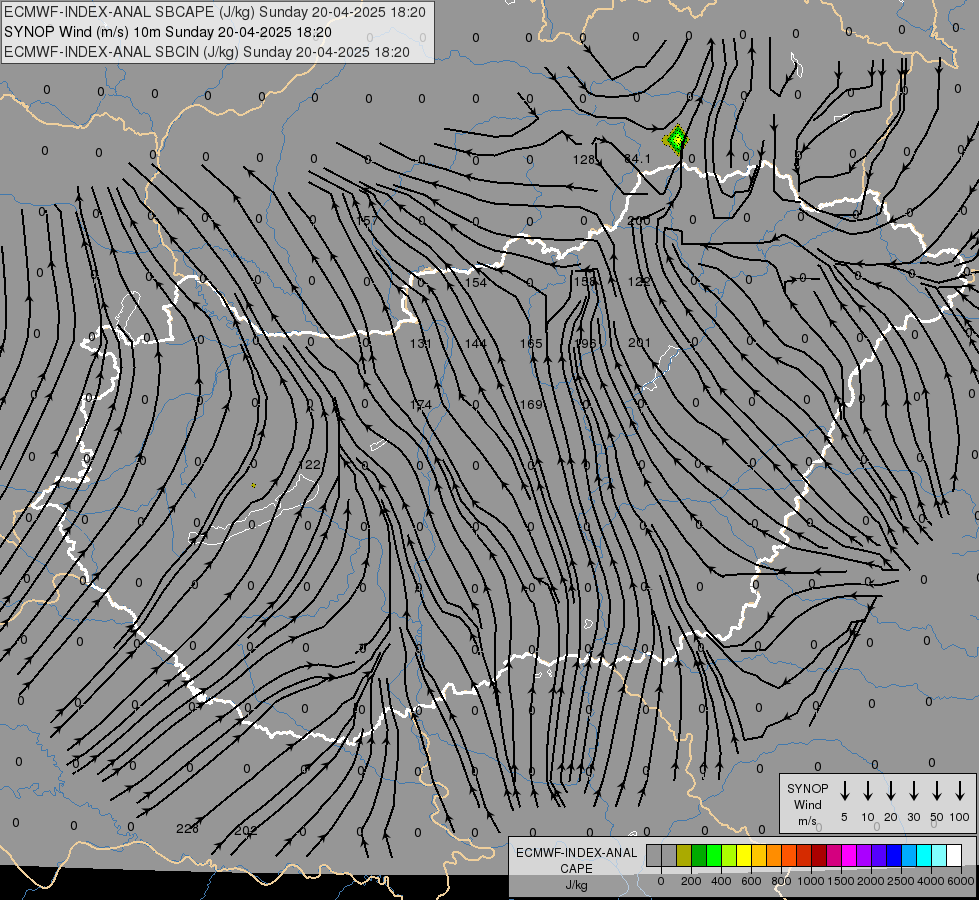979x900 pixels.
Task: Pick the pink swatch left of 1500
Action: pos(834,856)
